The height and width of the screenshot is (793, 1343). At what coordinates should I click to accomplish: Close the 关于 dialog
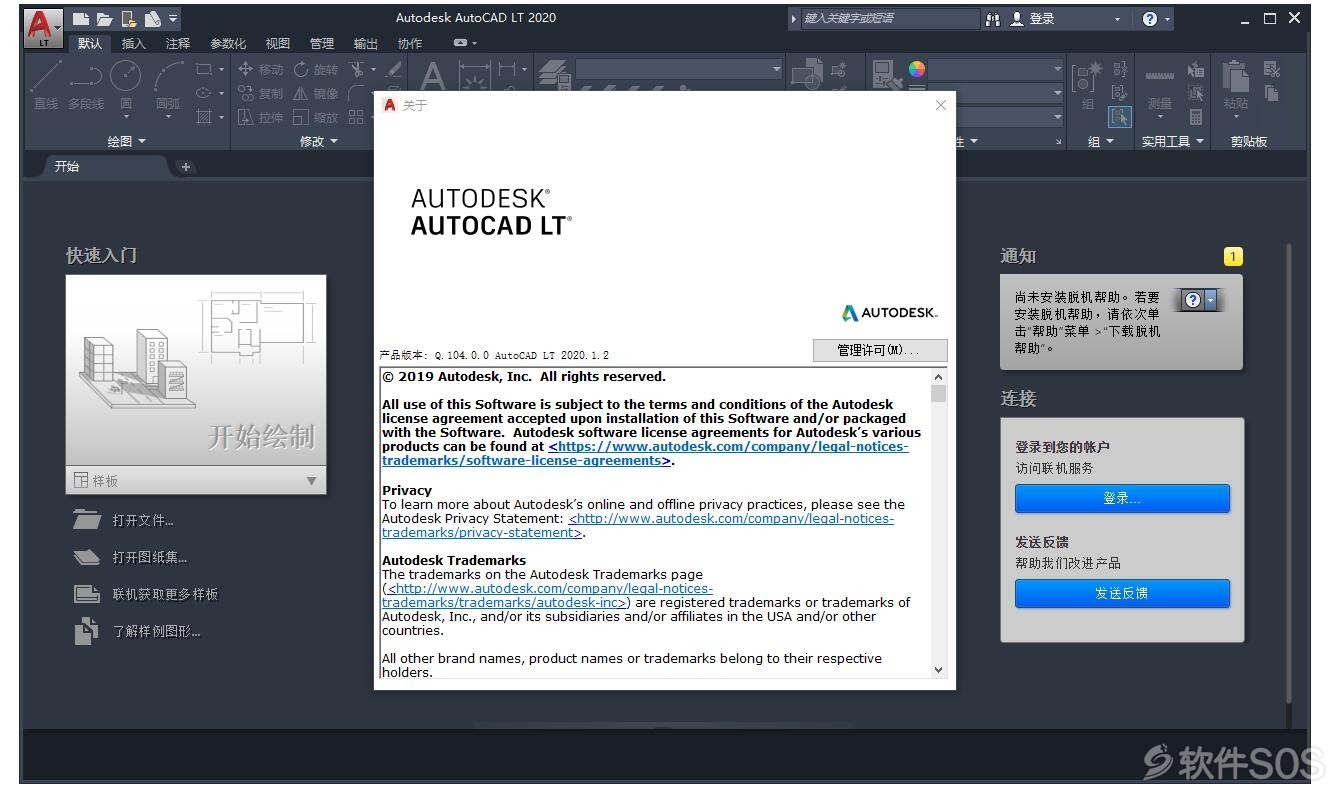pos(941,105)
